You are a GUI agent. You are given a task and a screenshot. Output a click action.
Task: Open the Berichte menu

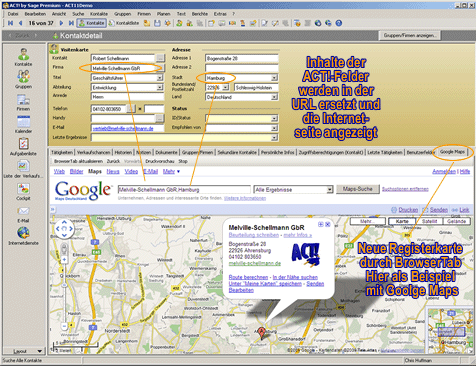[200, 14]
